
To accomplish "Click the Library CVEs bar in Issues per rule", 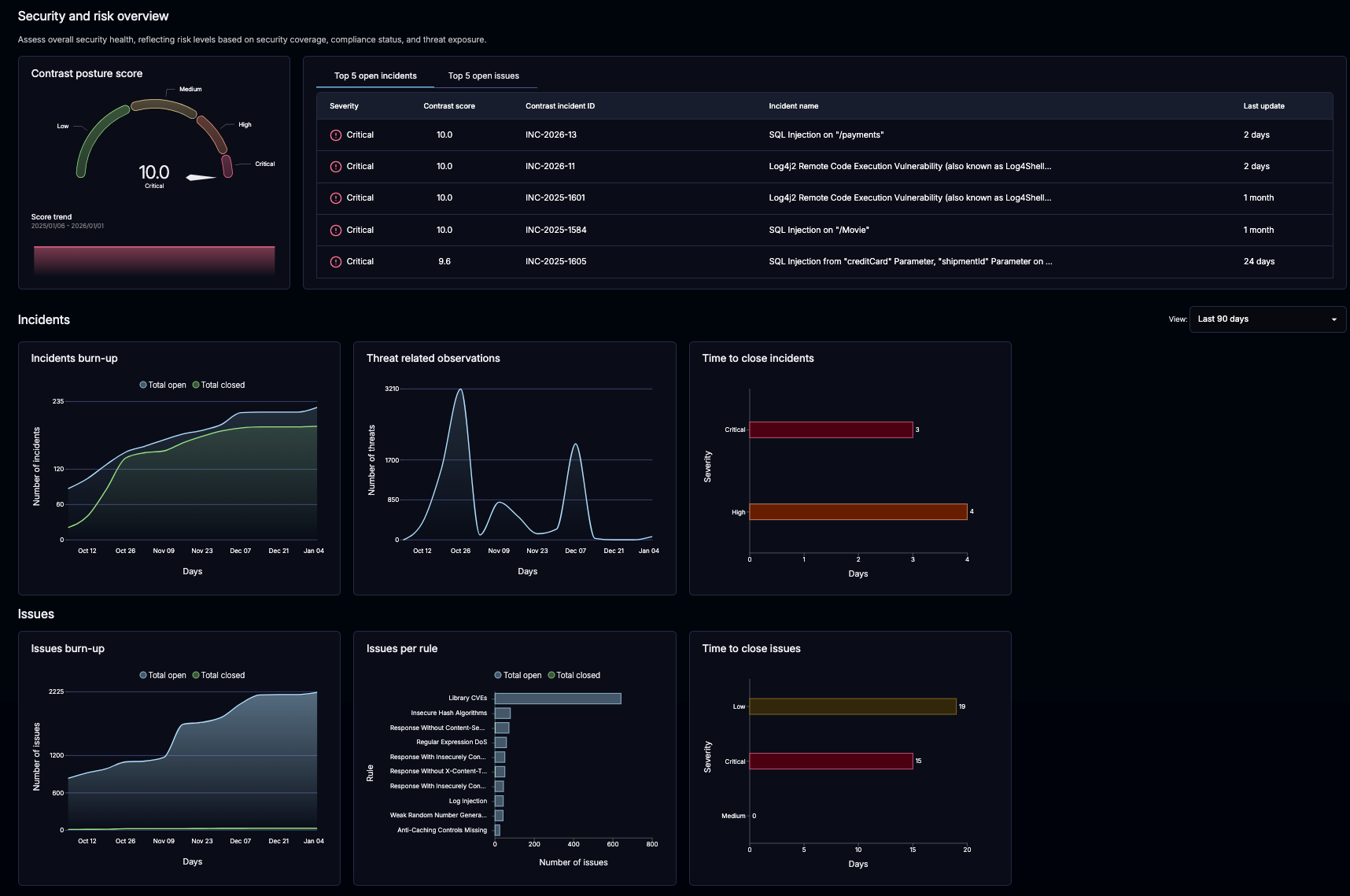I will [x=555, y=698].
